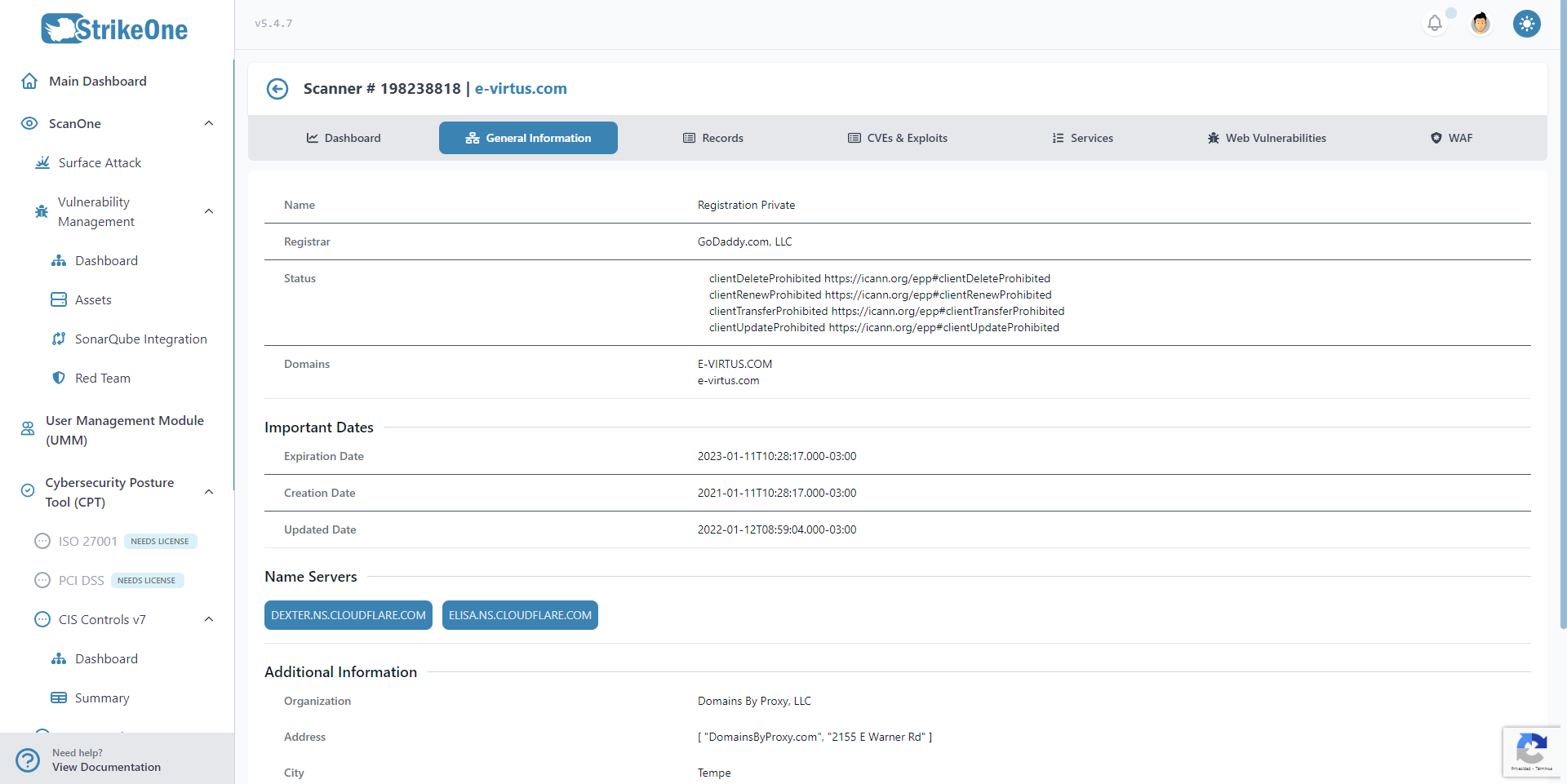Switch to the Records tab
The width and height of the screenshot is (1567, 784).
712,137
